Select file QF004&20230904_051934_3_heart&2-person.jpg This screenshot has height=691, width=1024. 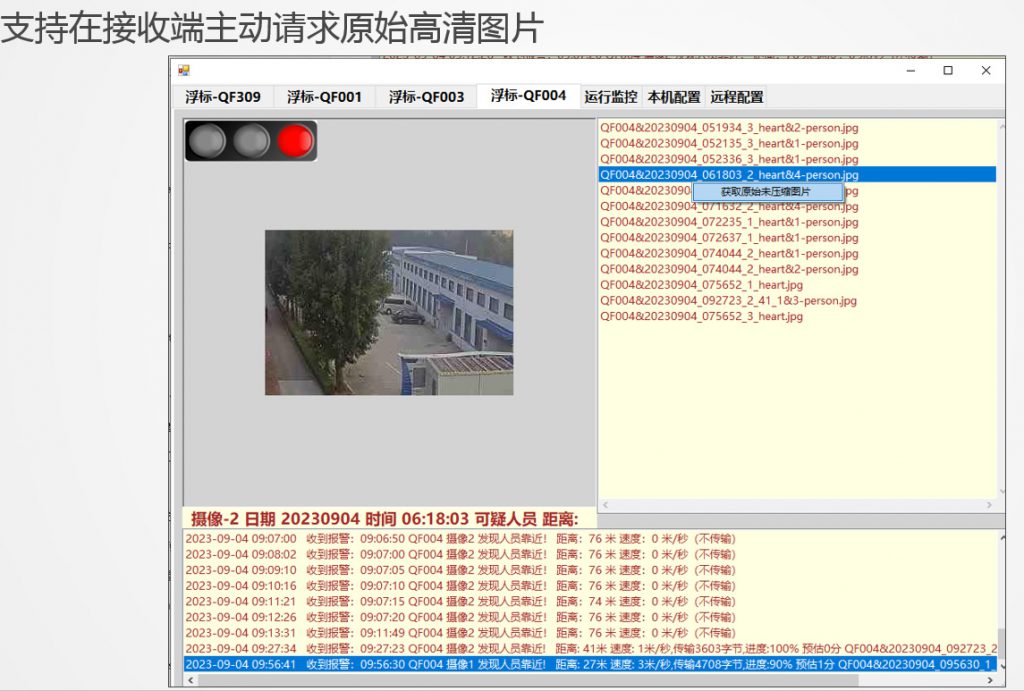[728, 128]
